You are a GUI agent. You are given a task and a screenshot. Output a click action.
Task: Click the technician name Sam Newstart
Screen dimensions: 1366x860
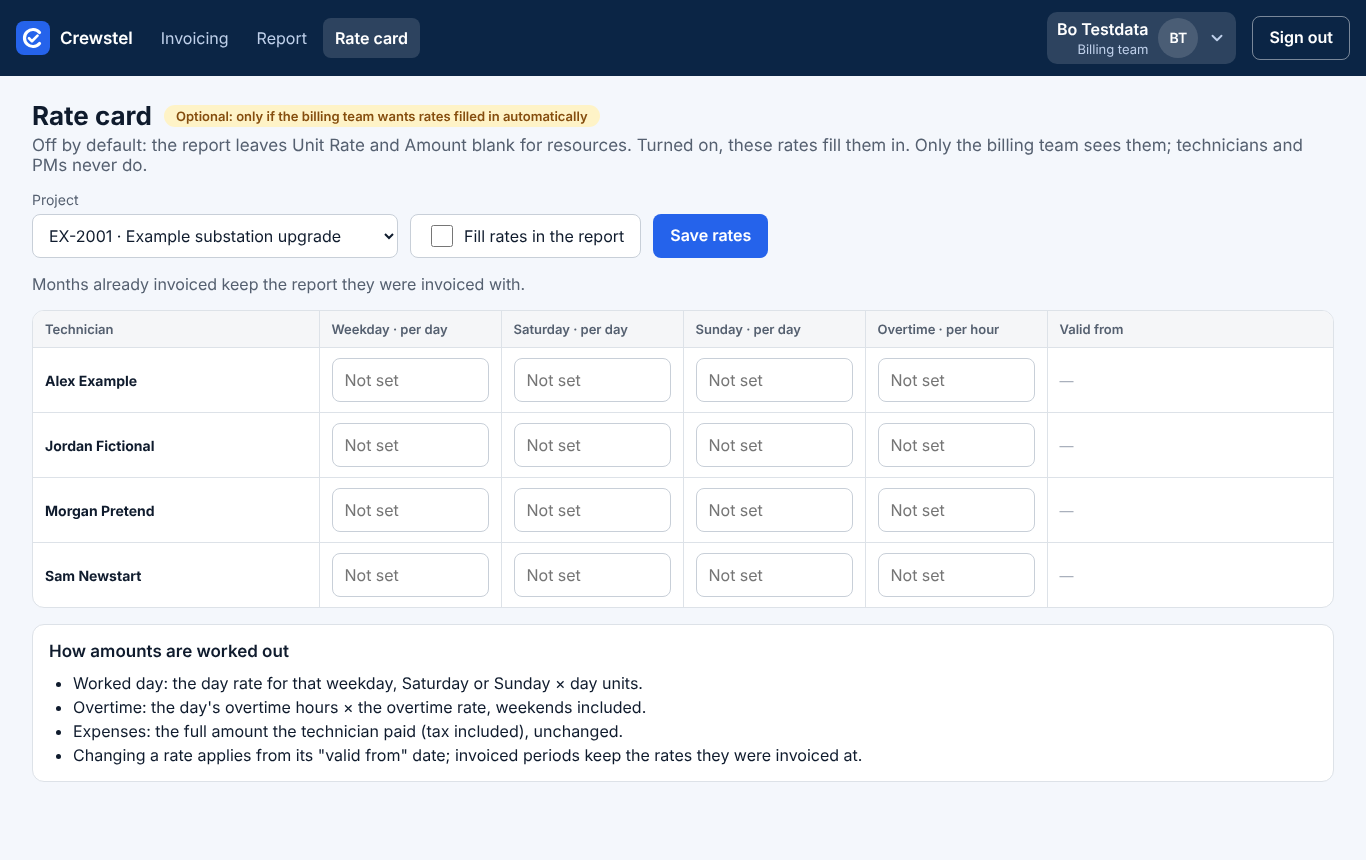coord(93,576)
